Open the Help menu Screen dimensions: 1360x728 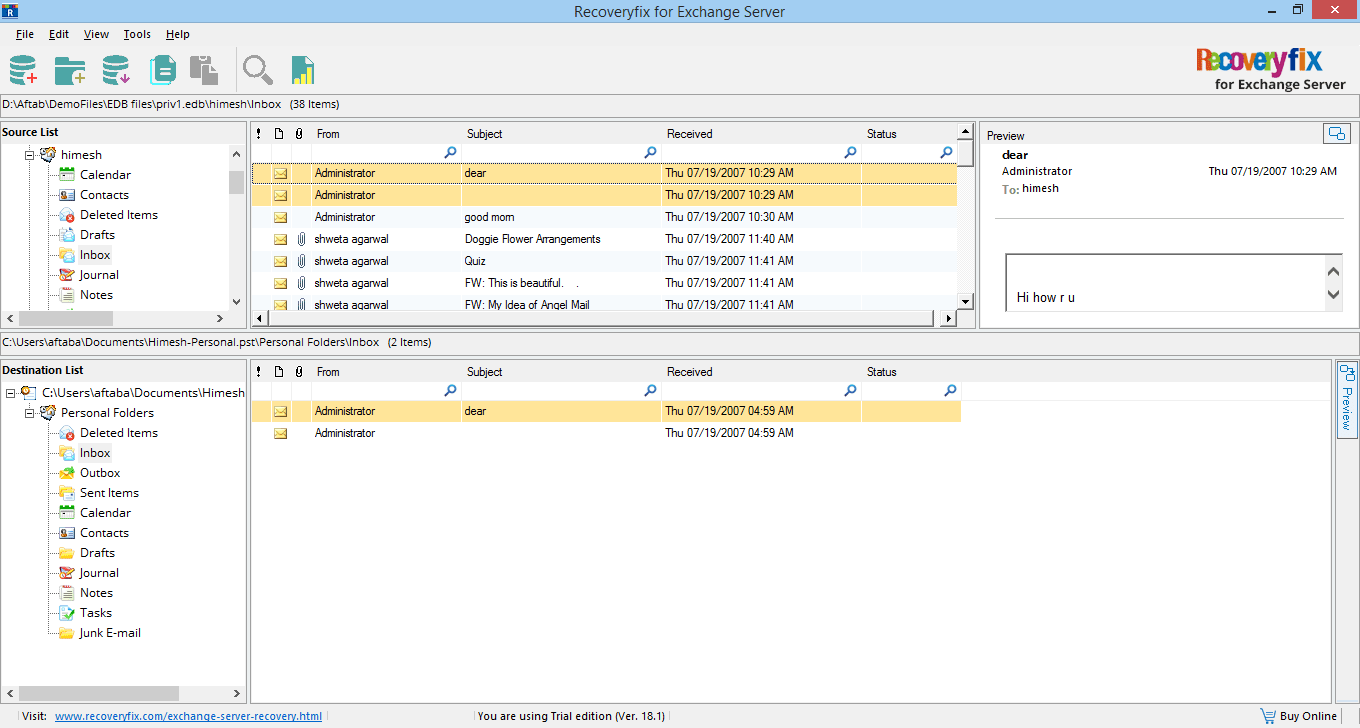coord(178,34)
